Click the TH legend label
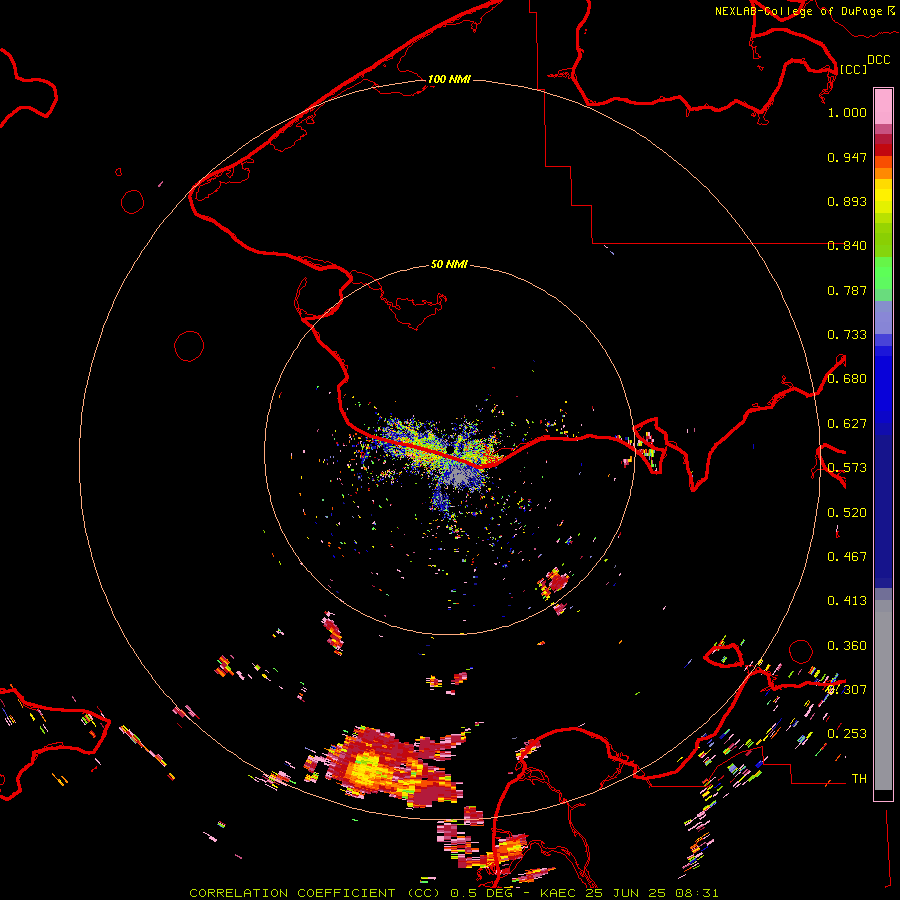This screenshot has height=900, width=900. click(x=859, y=779)
